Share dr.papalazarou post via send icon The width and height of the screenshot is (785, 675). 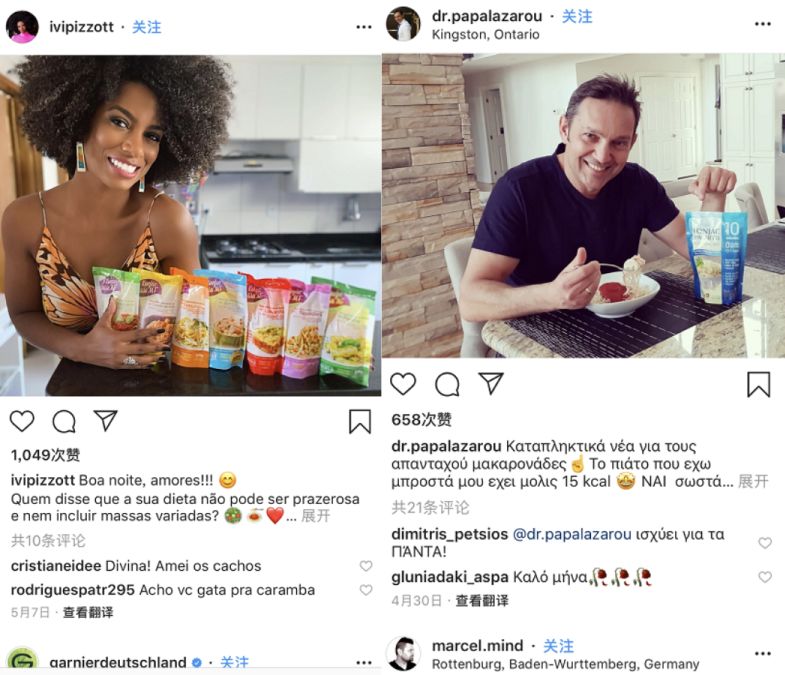pos(491,384)
